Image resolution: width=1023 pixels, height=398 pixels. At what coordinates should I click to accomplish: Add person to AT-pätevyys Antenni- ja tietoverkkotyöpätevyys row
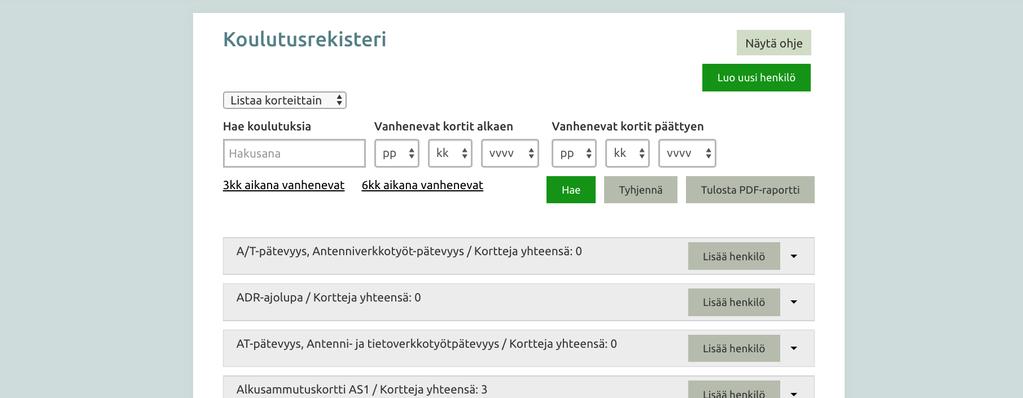(x=734, y=348)
